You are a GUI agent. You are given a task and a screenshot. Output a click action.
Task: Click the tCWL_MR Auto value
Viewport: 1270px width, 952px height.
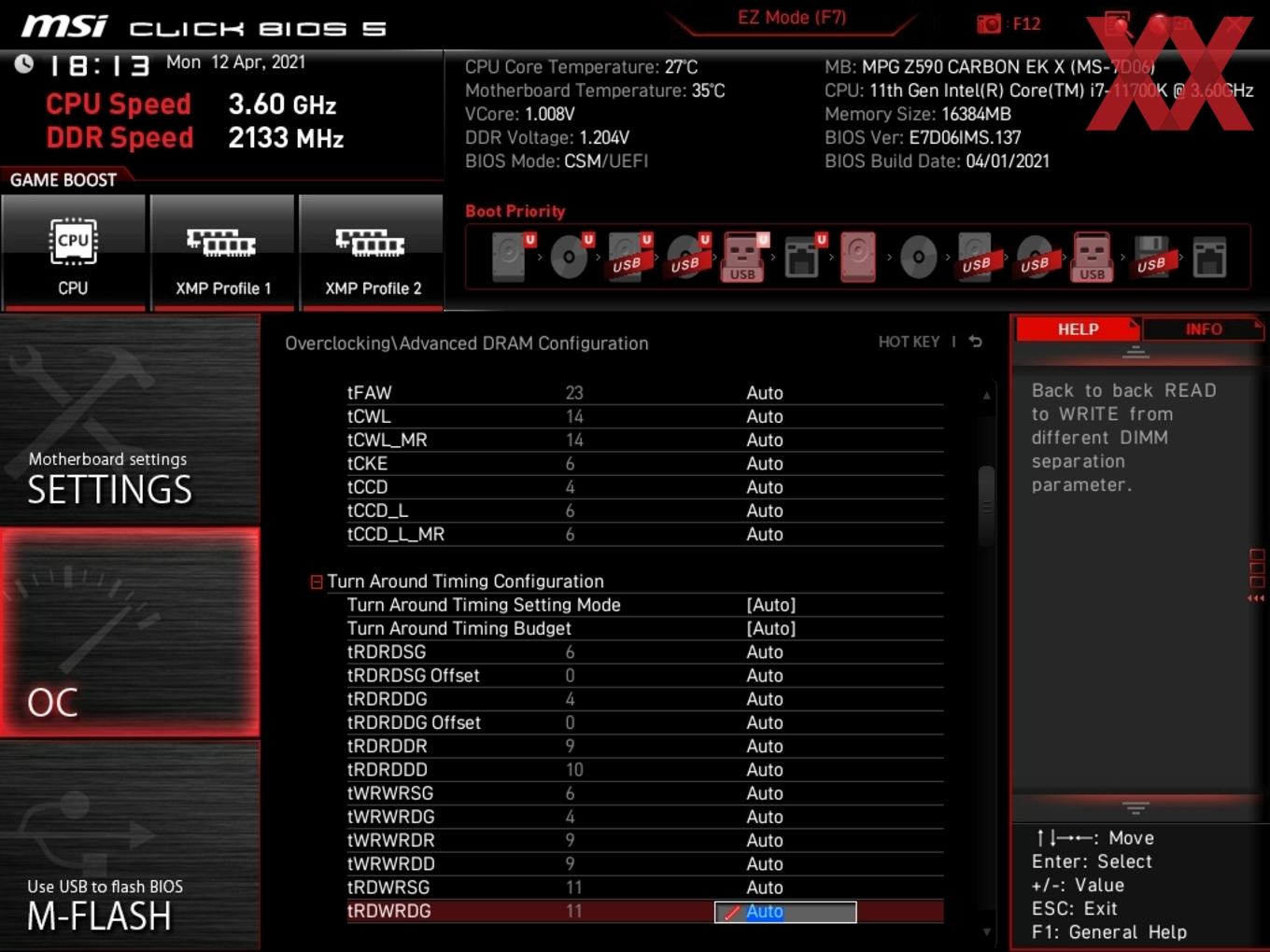(x=765, y=440)
